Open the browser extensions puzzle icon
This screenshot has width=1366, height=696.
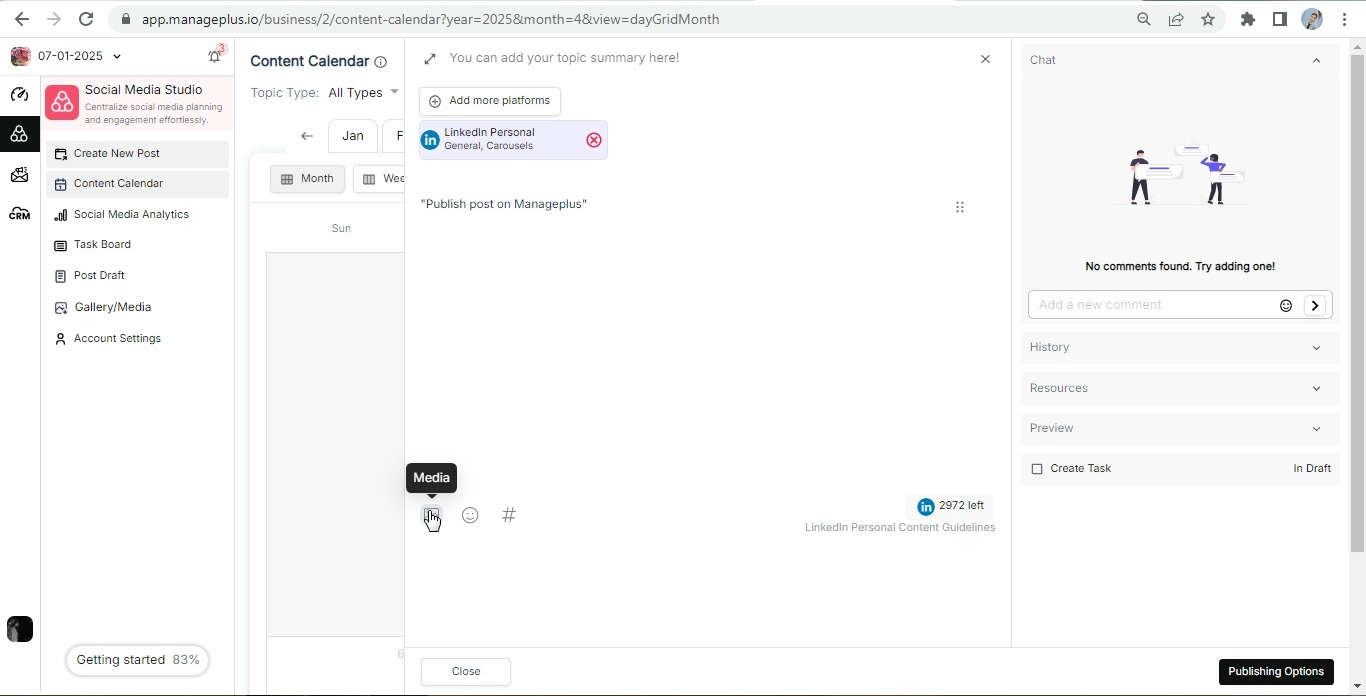click(1248, 19)
